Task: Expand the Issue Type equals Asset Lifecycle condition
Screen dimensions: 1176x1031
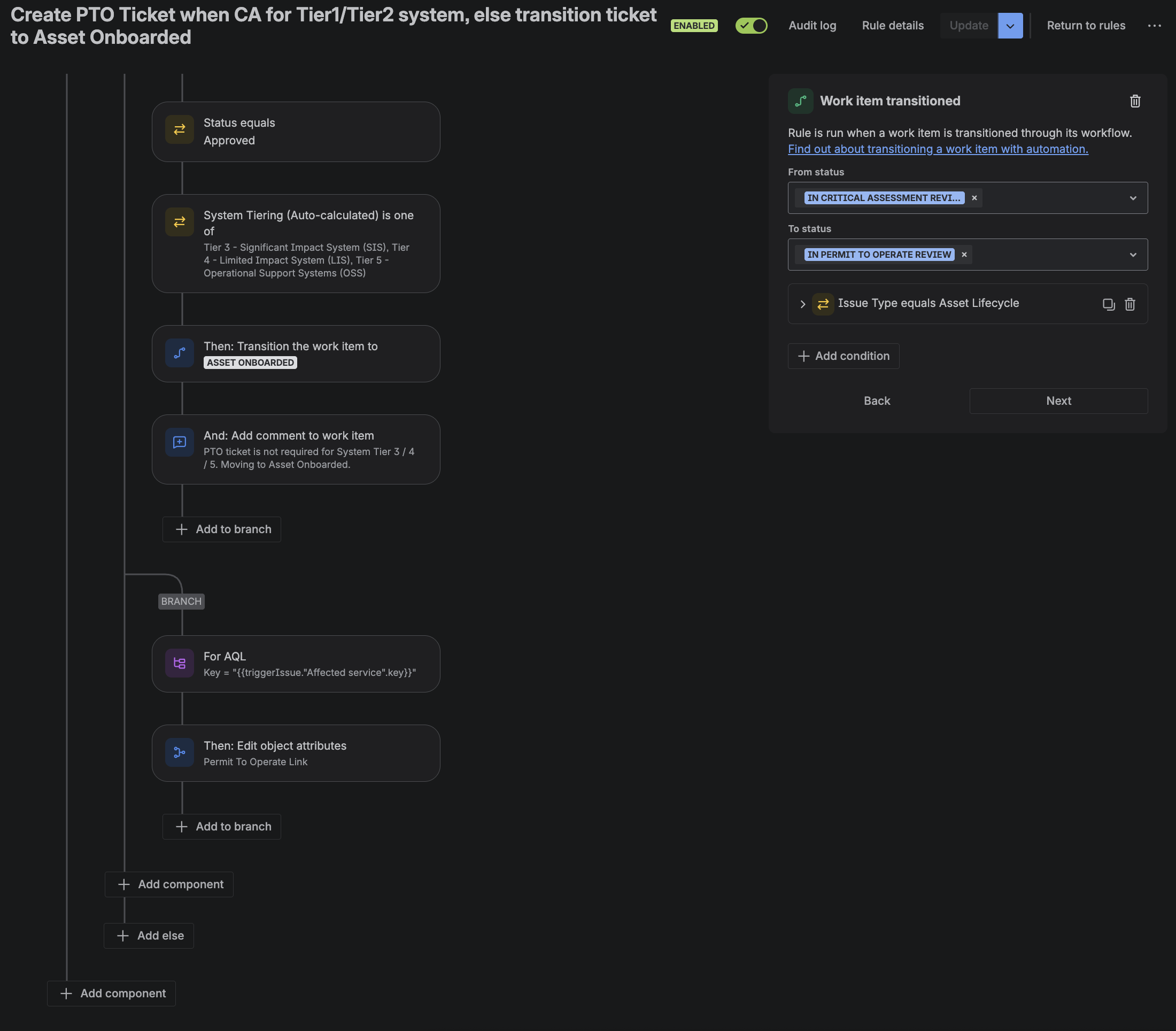Action: point(803,304)
